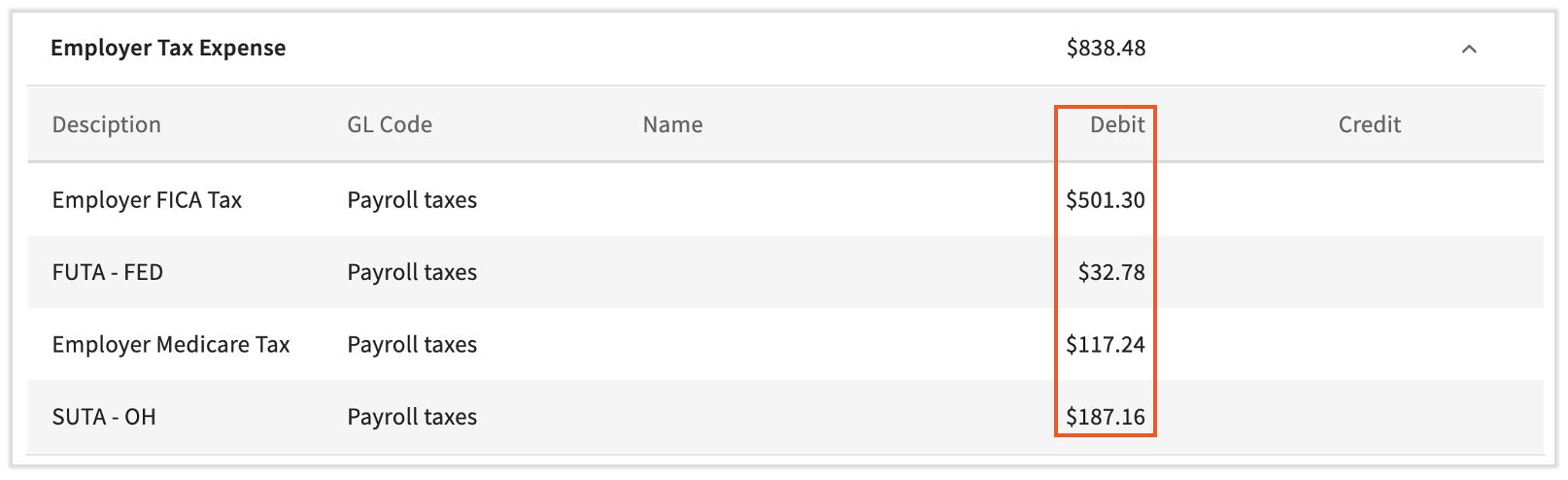Select the Debit column header
Screen dimensions: 1568x480
click(x=1117, y=124)
